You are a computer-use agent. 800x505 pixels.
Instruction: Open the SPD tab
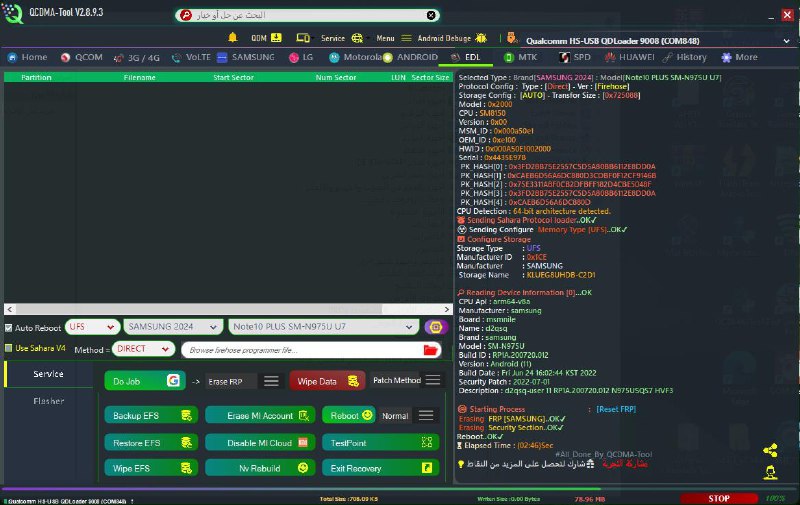575,57
